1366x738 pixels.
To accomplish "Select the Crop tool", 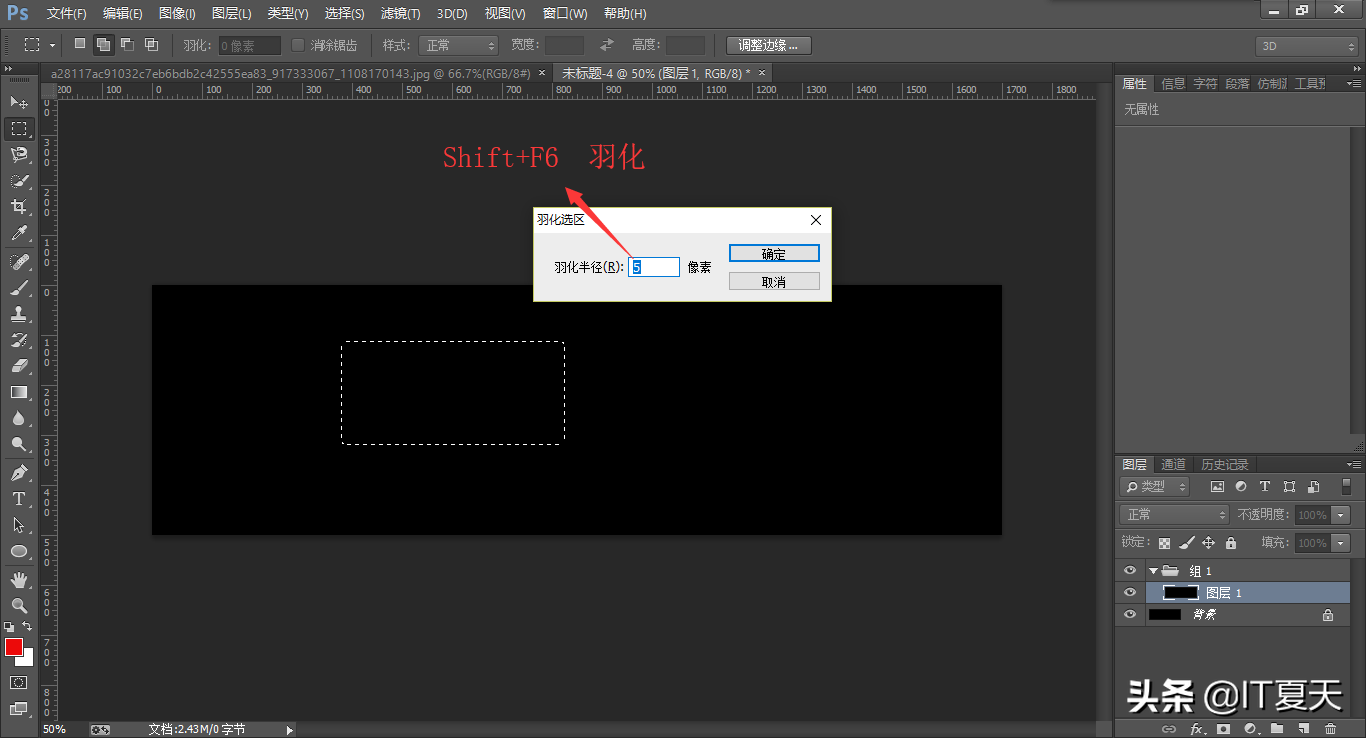I will pos(18,207).
